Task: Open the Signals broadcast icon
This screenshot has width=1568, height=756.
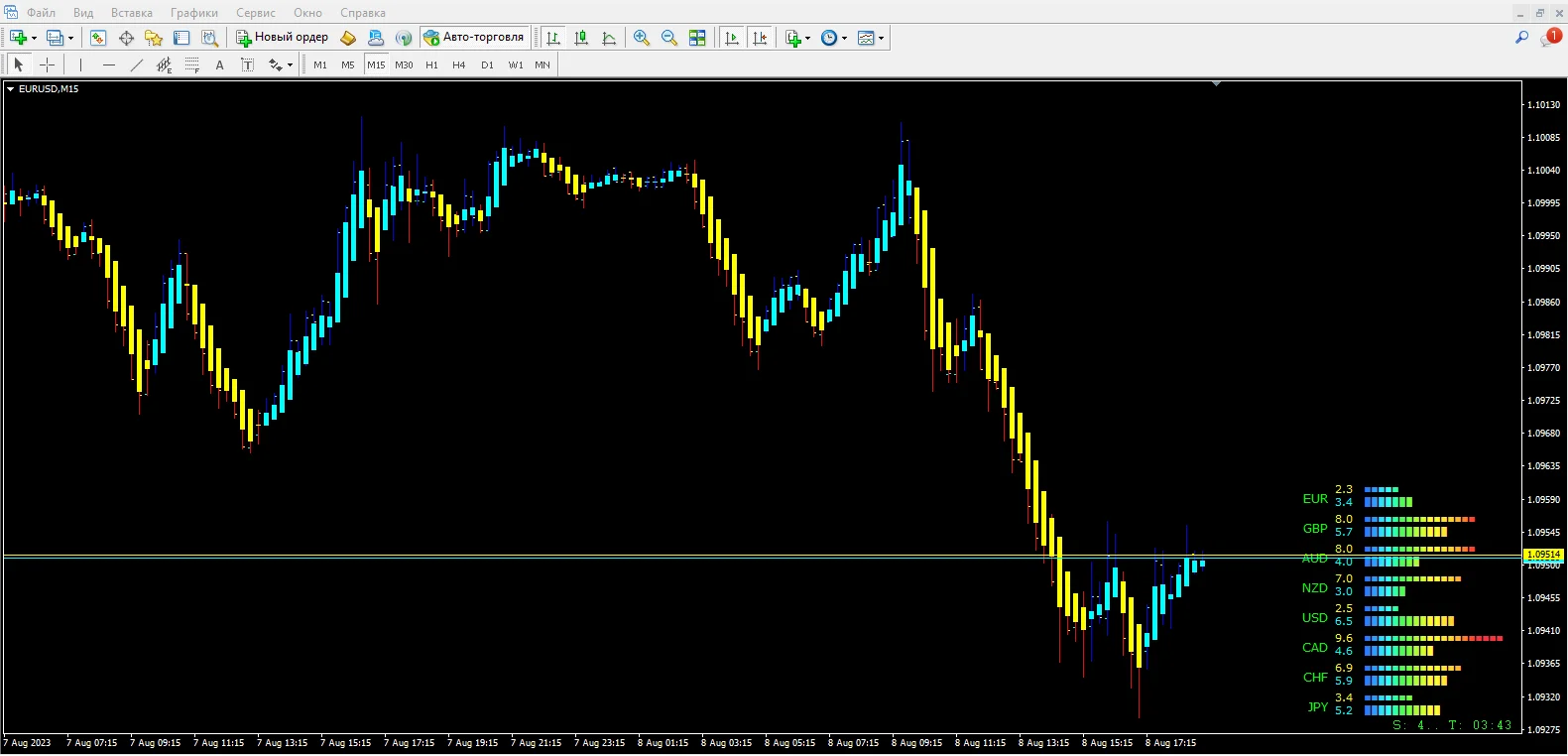Action: [x=404, y=38]
